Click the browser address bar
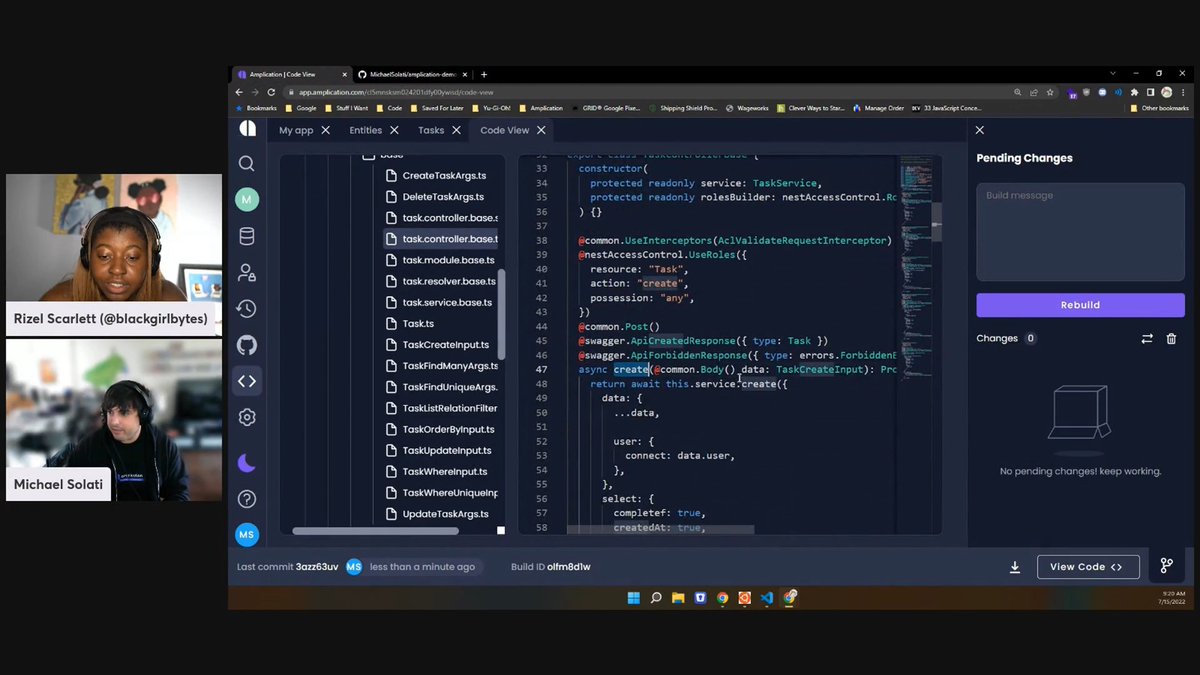The height and width of the screenshot is (675, 1200). [x=650, y=92]
